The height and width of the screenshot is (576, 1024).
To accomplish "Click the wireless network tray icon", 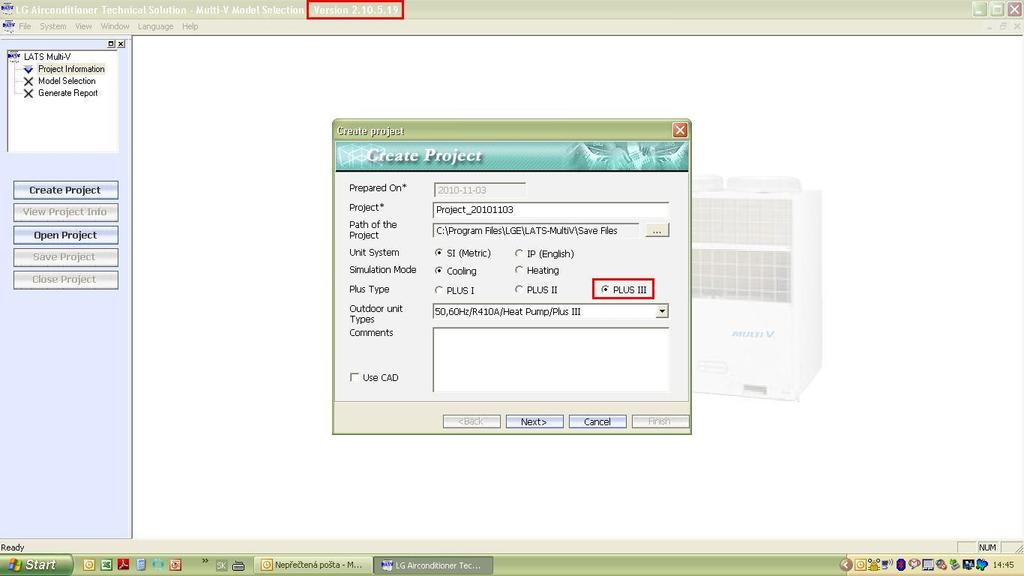I will pyautogui.click(x=887, y=565).
